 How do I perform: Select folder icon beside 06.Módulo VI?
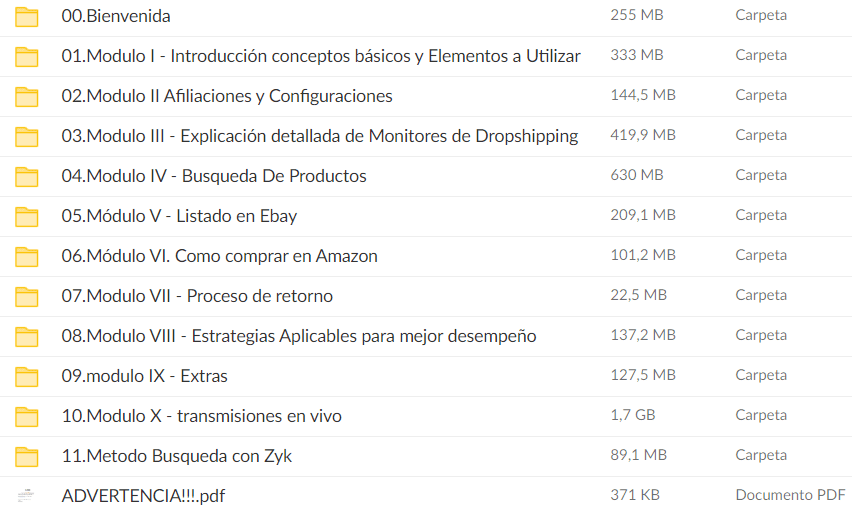coord(27,257)
